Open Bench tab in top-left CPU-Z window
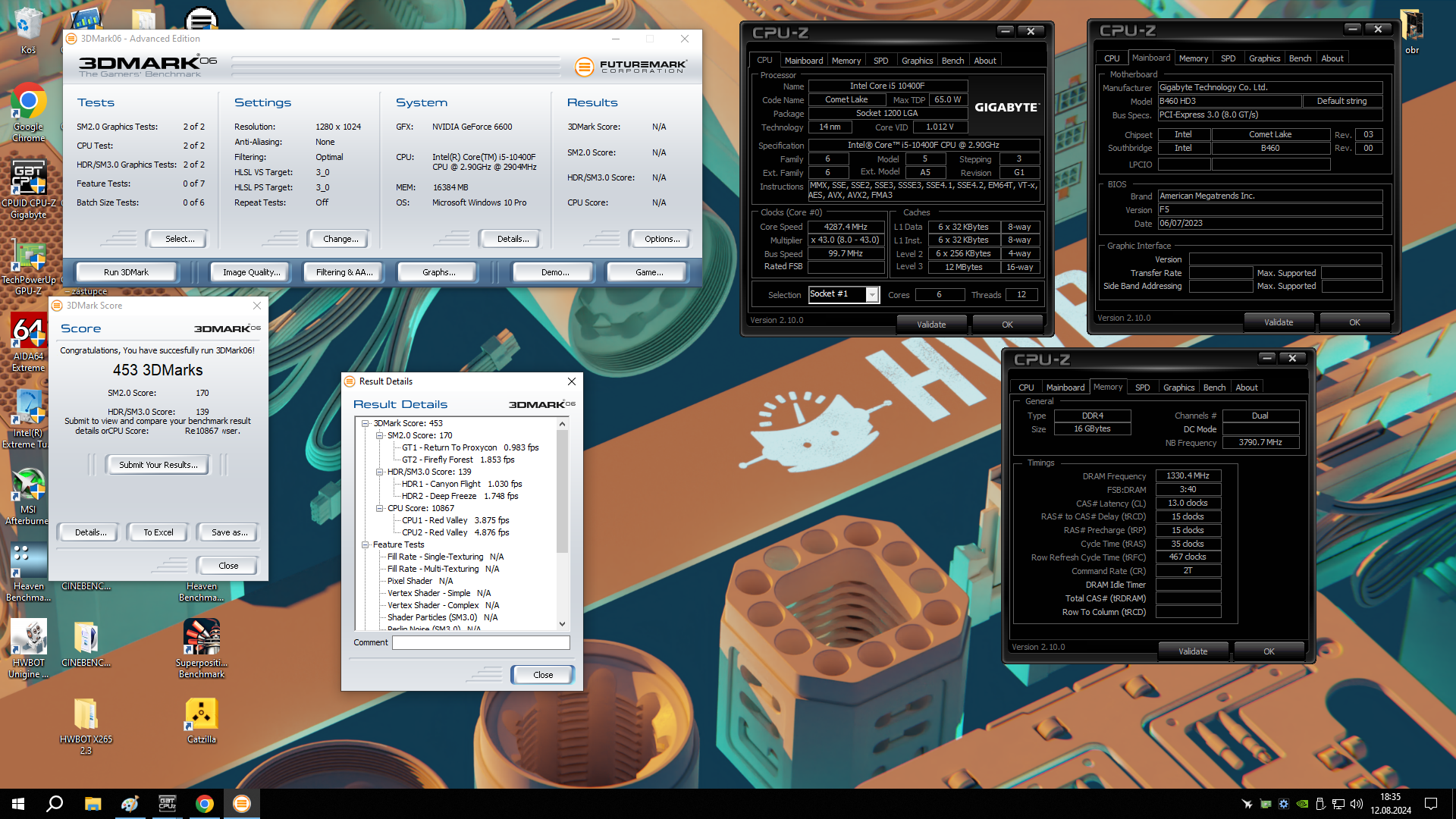 [952, 61]
